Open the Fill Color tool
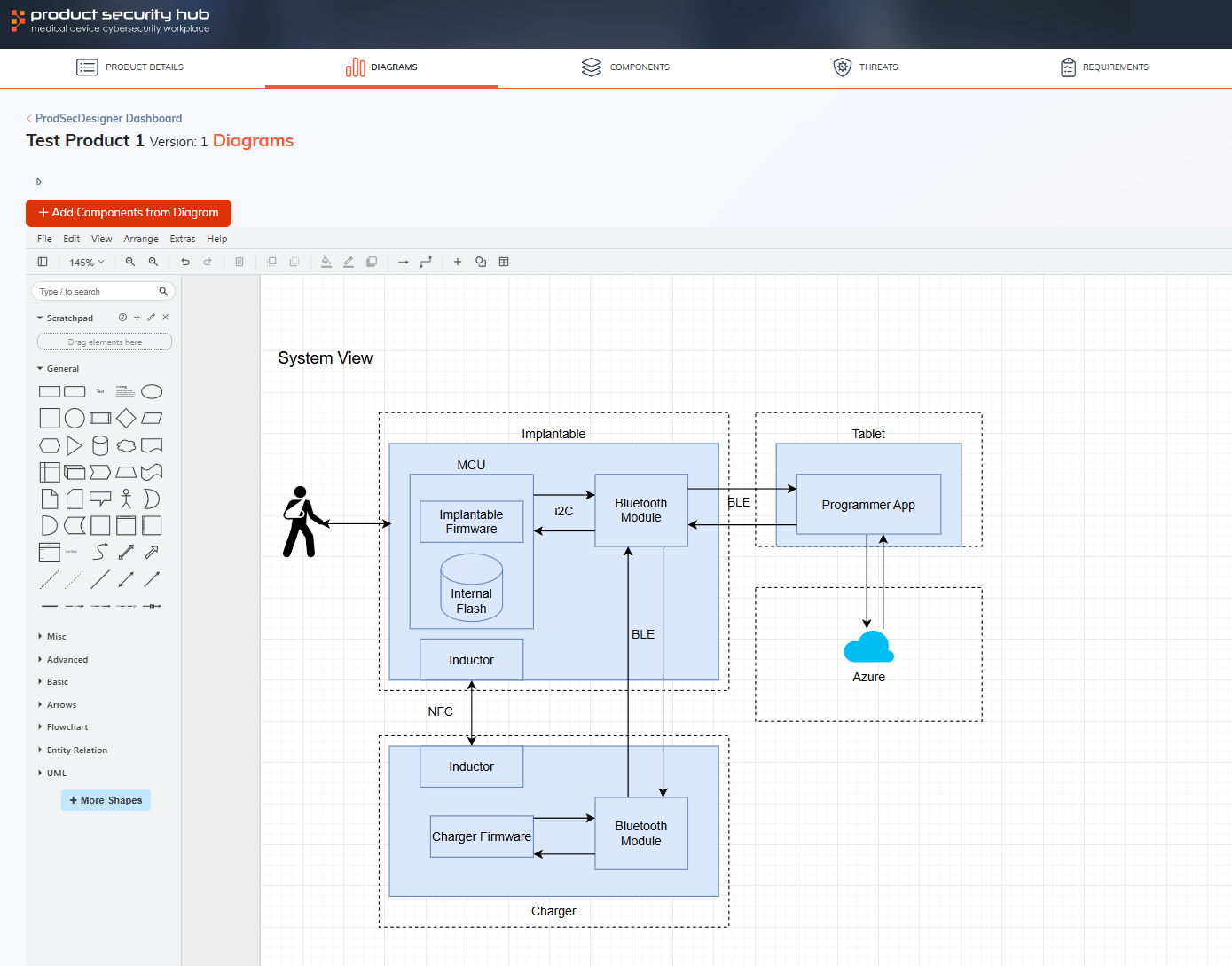1232x966 pixels. click(x=326, y=262)
